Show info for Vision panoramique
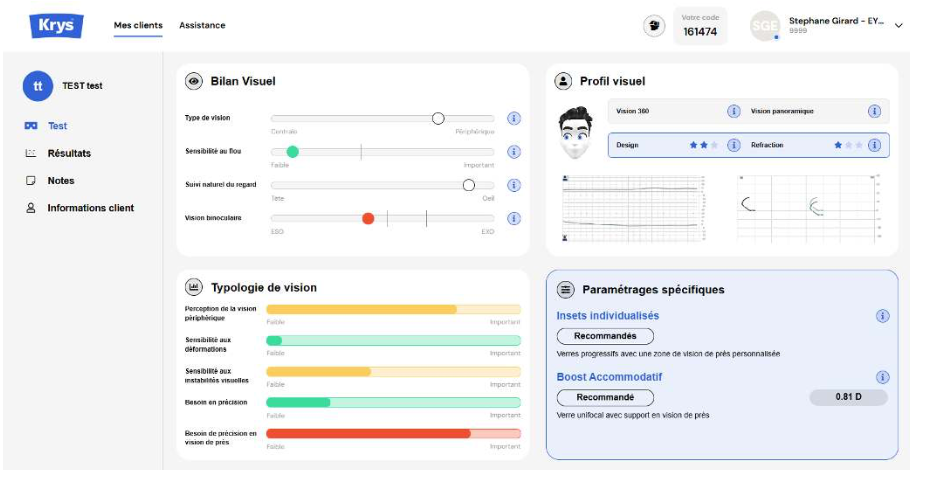The image size is (929, 491). point(874,111)
